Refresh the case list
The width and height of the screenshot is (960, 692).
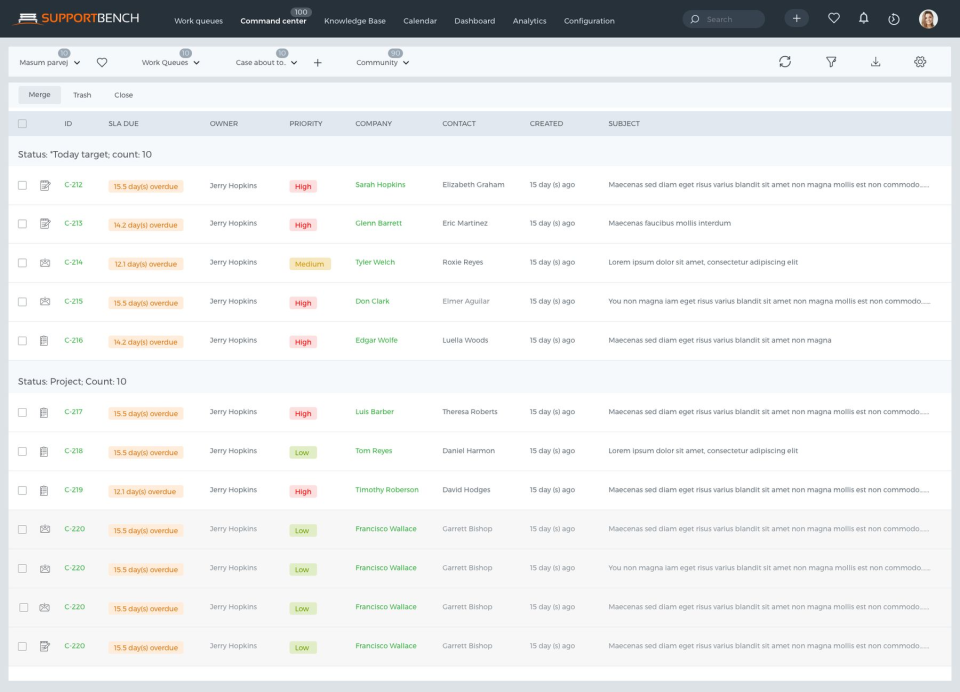(785, 61)
